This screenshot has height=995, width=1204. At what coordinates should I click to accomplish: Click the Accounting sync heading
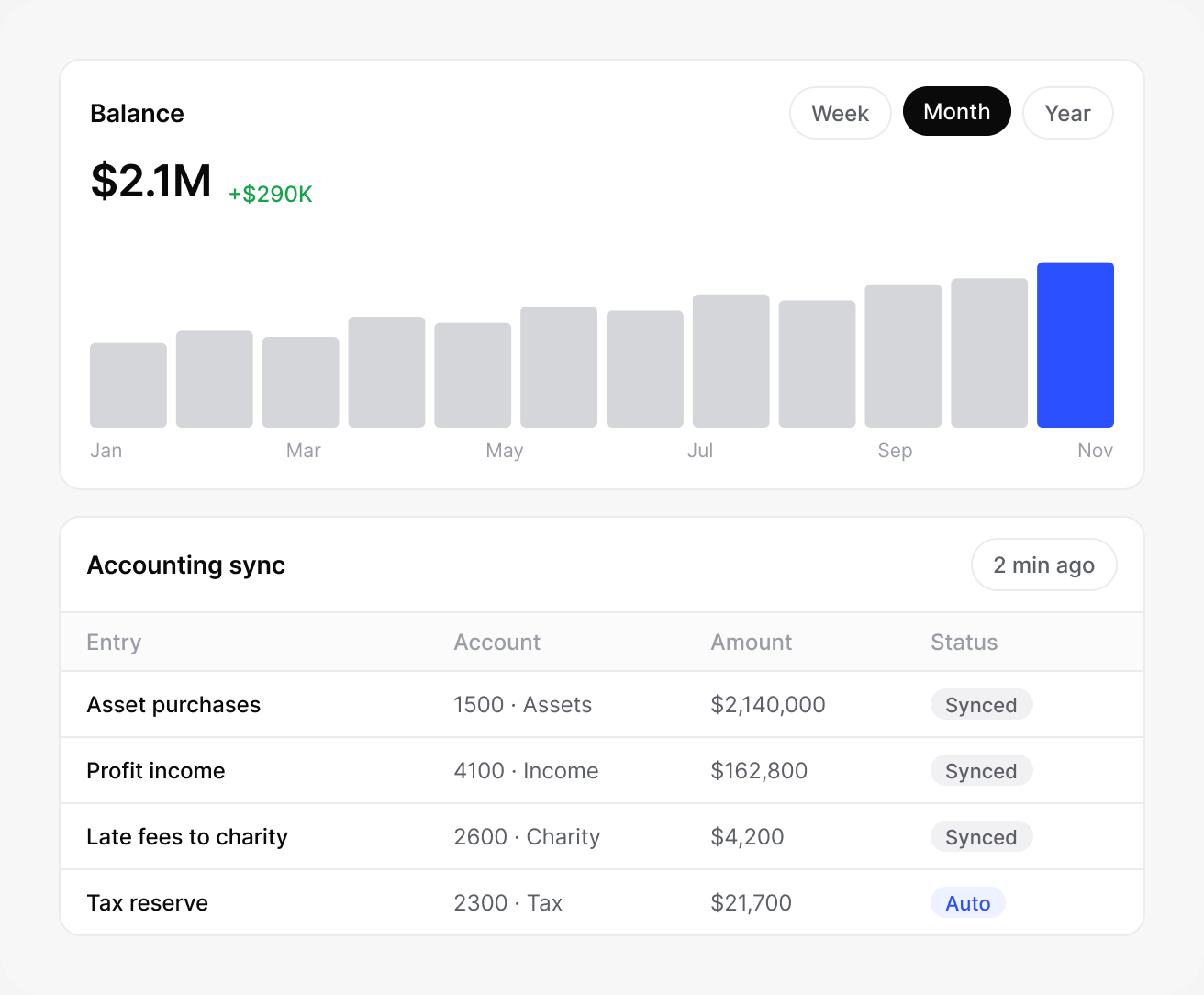coord(186,565)
